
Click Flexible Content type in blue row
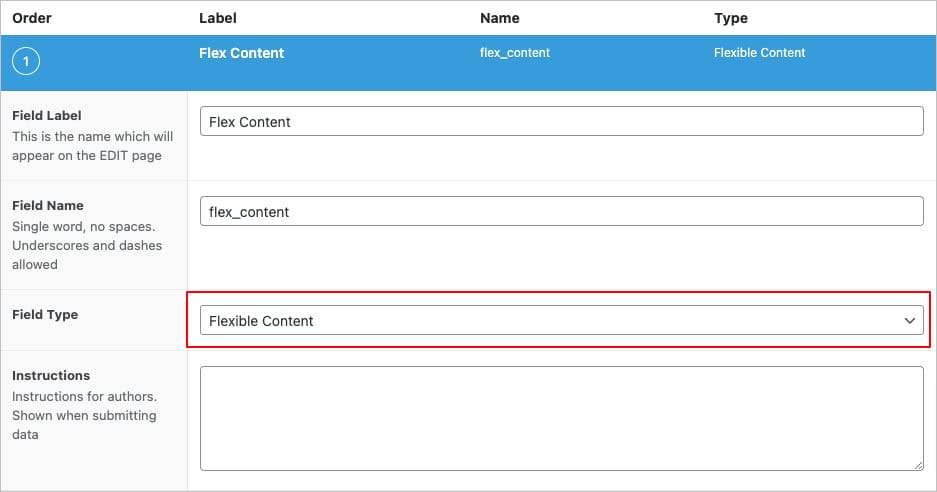click(x=759, y=53)
